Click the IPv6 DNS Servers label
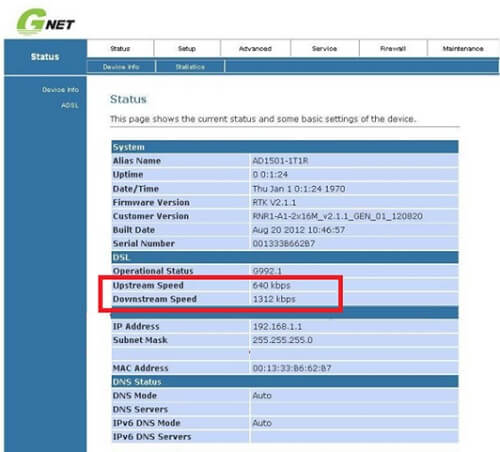 (152, 437)
